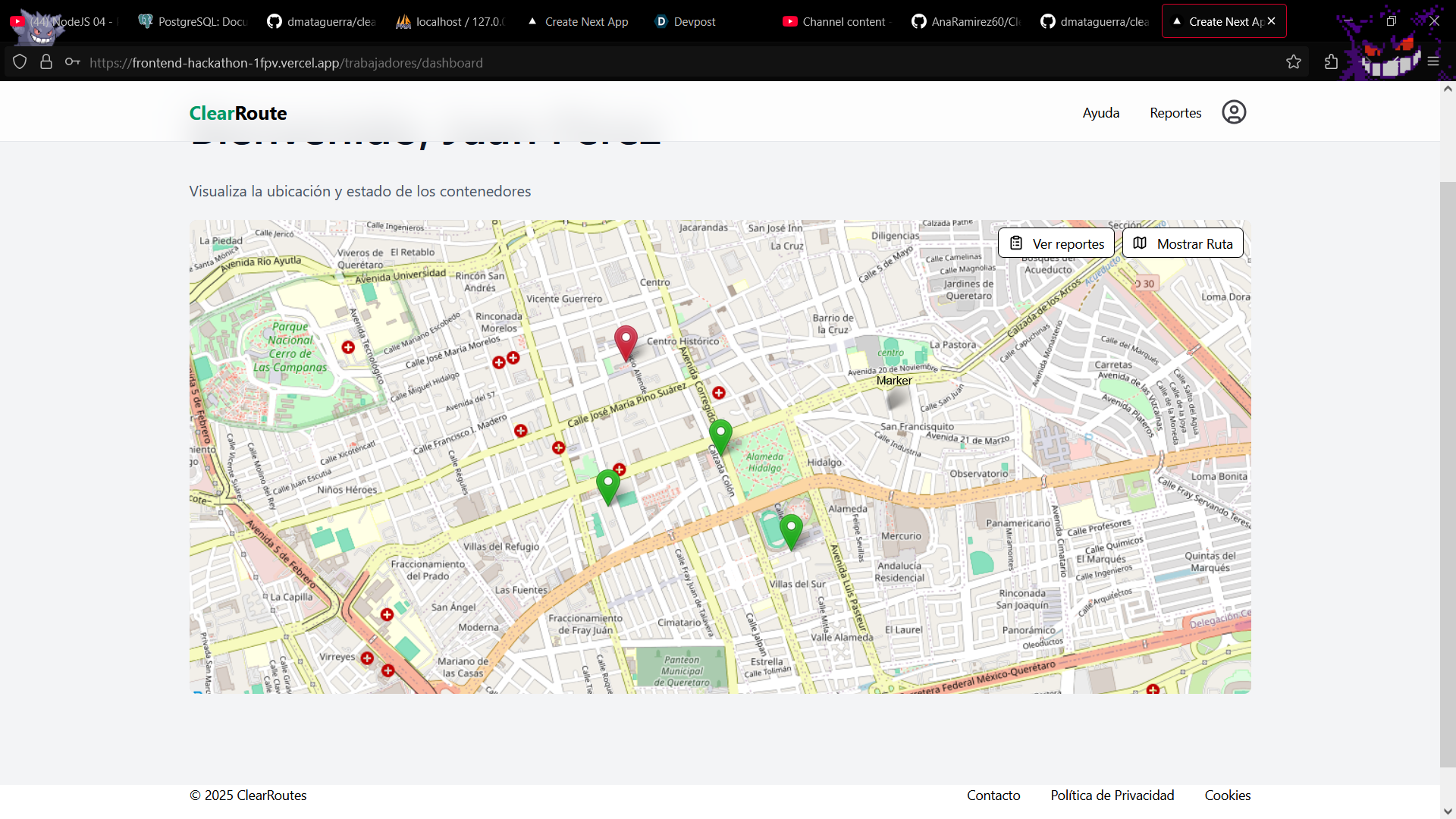The image size is (1456, 819).
Task: Bookmark this page with the star icon
Action: pos(1294,62)
